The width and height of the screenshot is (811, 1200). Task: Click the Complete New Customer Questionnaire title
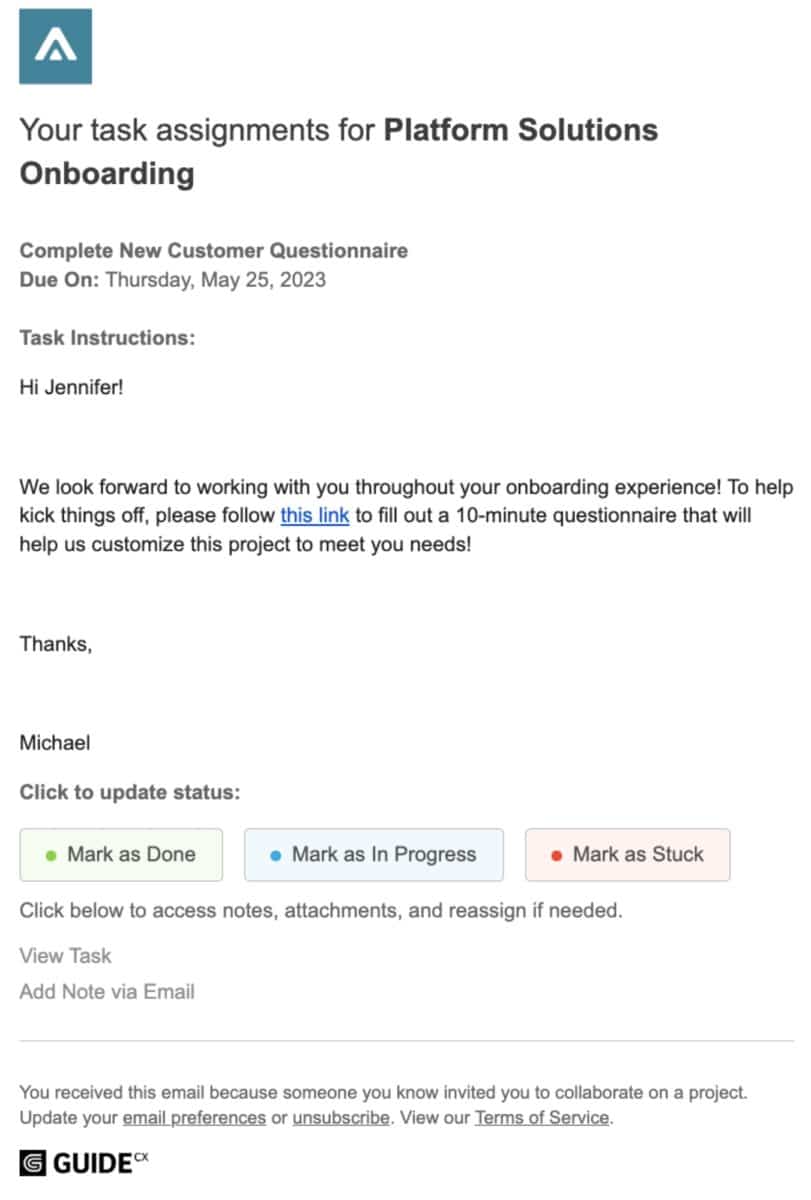point(214,251)
